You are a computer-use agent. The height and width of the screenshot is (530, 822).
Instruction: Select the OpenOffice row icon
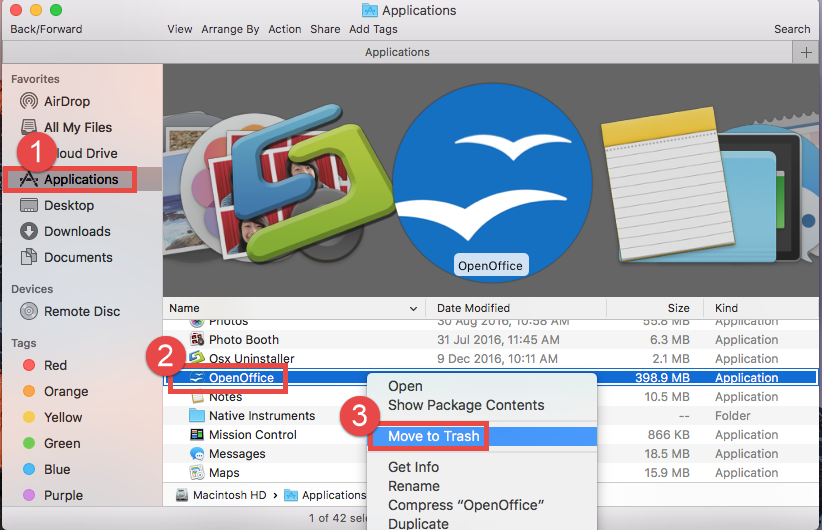197,377
